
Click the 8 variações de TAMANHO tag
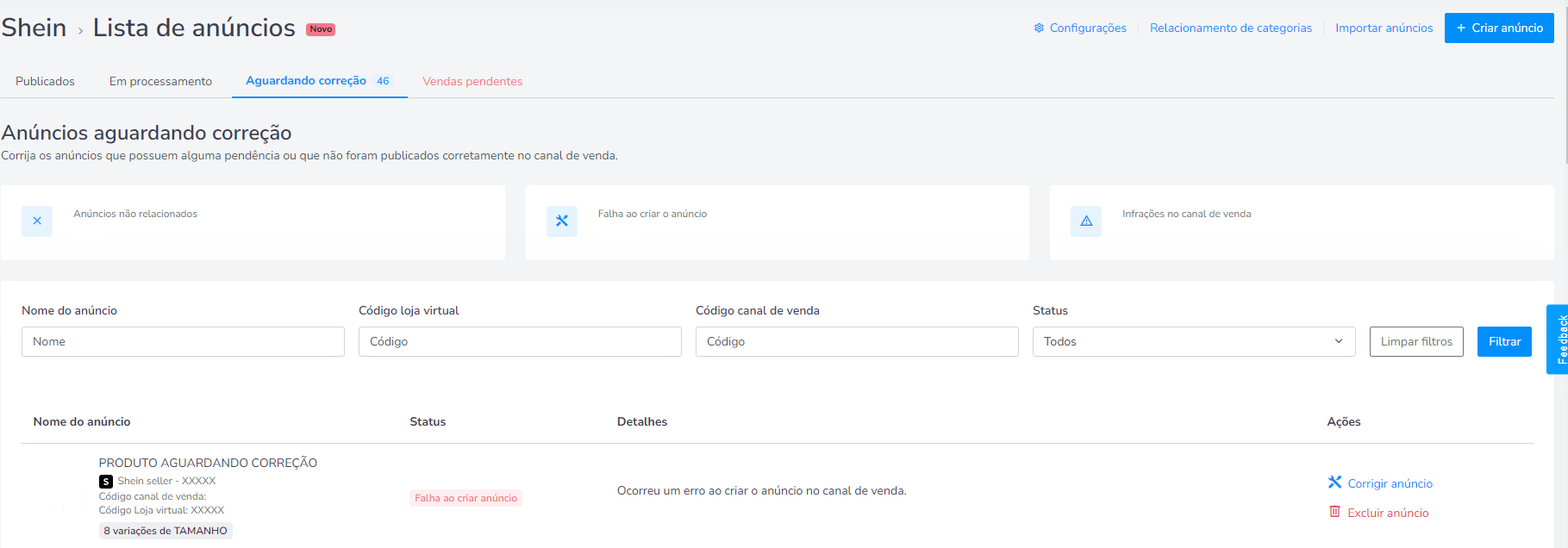(x=166, y=531)
